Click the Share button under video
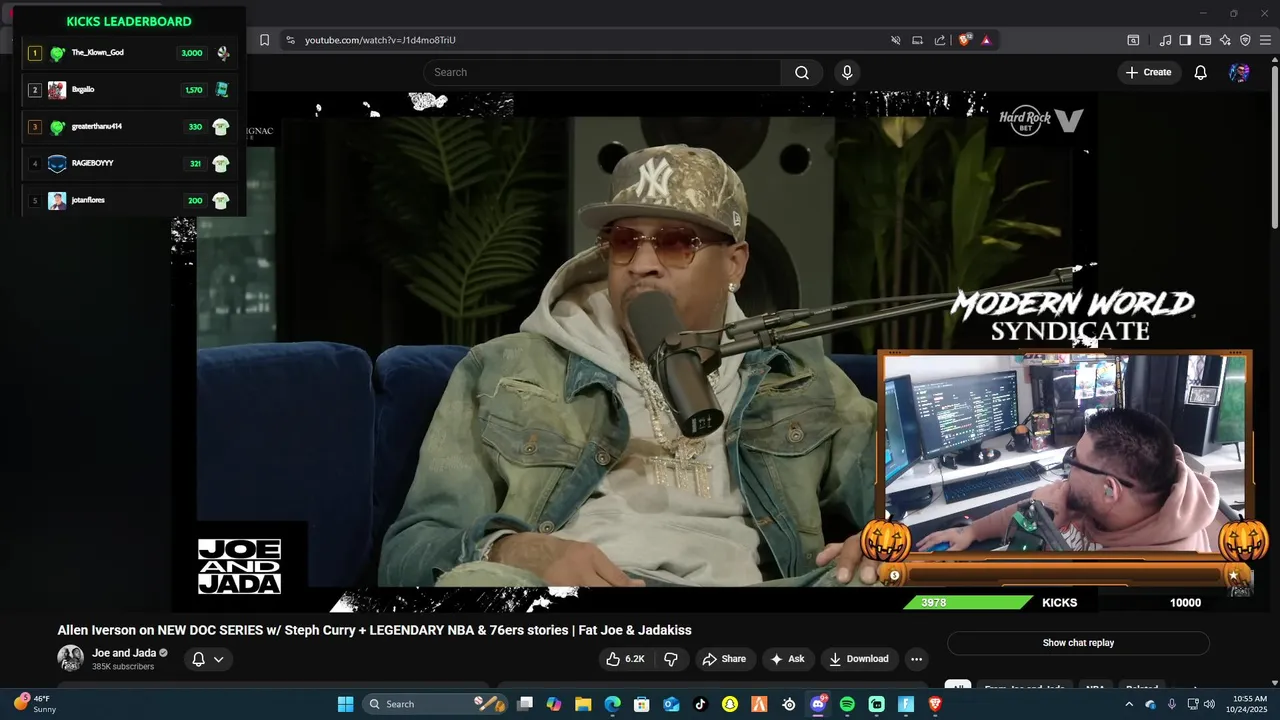The height and width of the screenshot is (720, 1280). click(724, 659)
